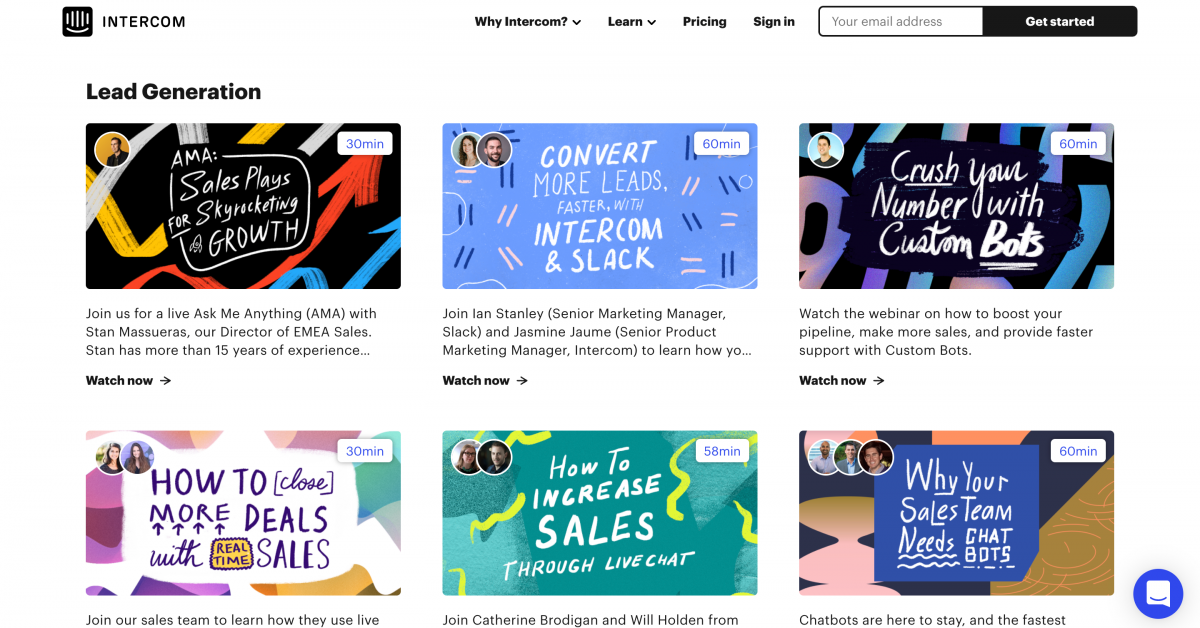The width and height of the screenshot is (1200, 628).
Task: Click the 30min badge on AMA Sales Plays card
Action: pyautogui.click(x=365, y=144)
